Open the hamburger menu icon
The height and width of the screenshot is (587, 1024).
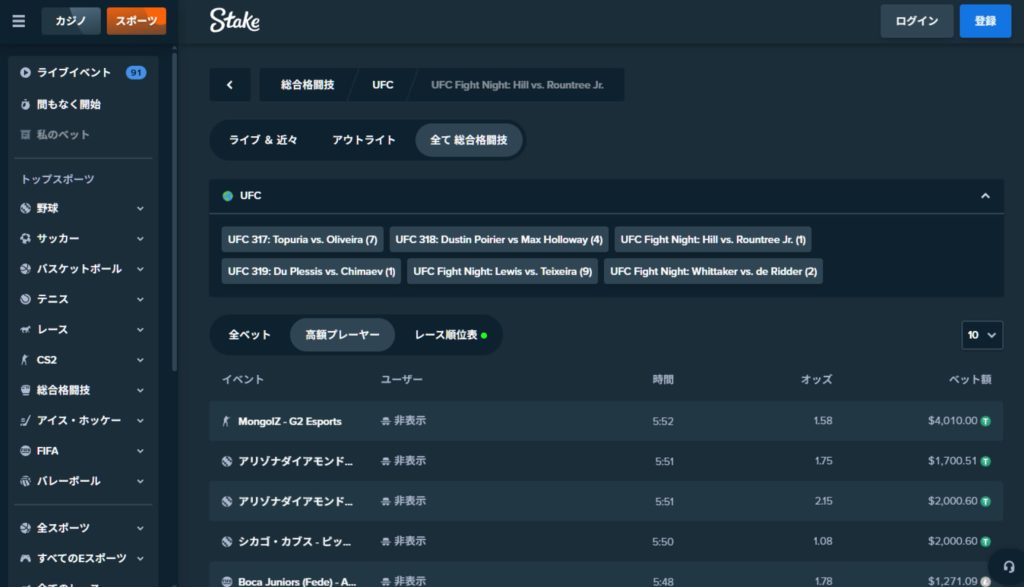pos(18,21)
